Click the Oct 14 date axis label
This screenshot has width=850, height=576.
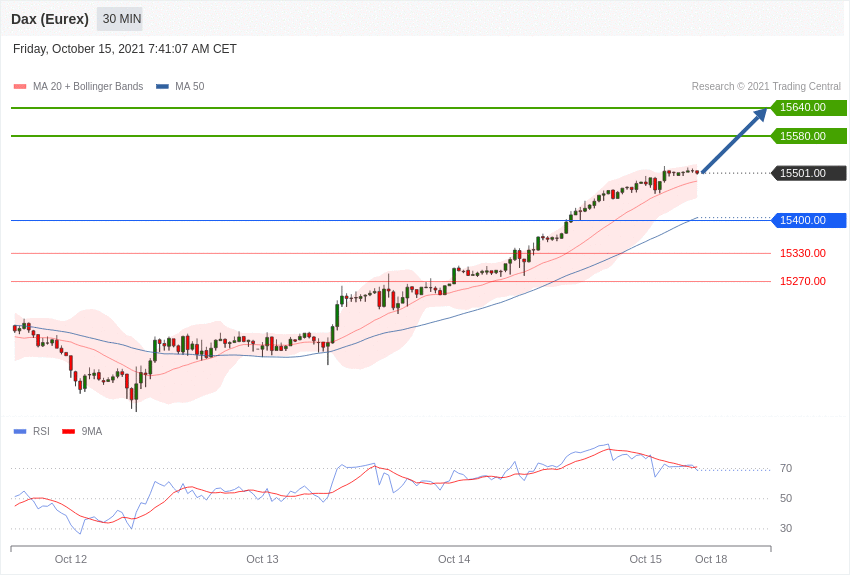[454, 559]
